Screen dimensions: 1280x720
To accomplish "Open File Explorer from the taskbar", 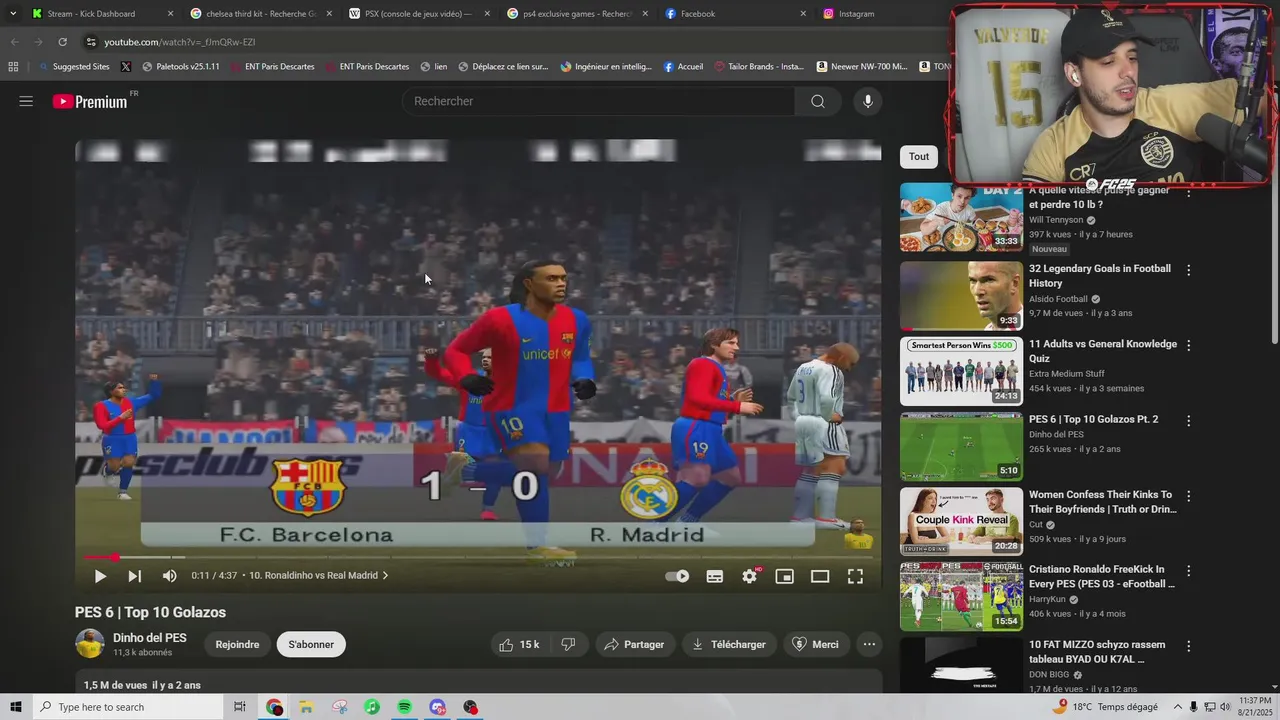I will click(x=306, y=707).
